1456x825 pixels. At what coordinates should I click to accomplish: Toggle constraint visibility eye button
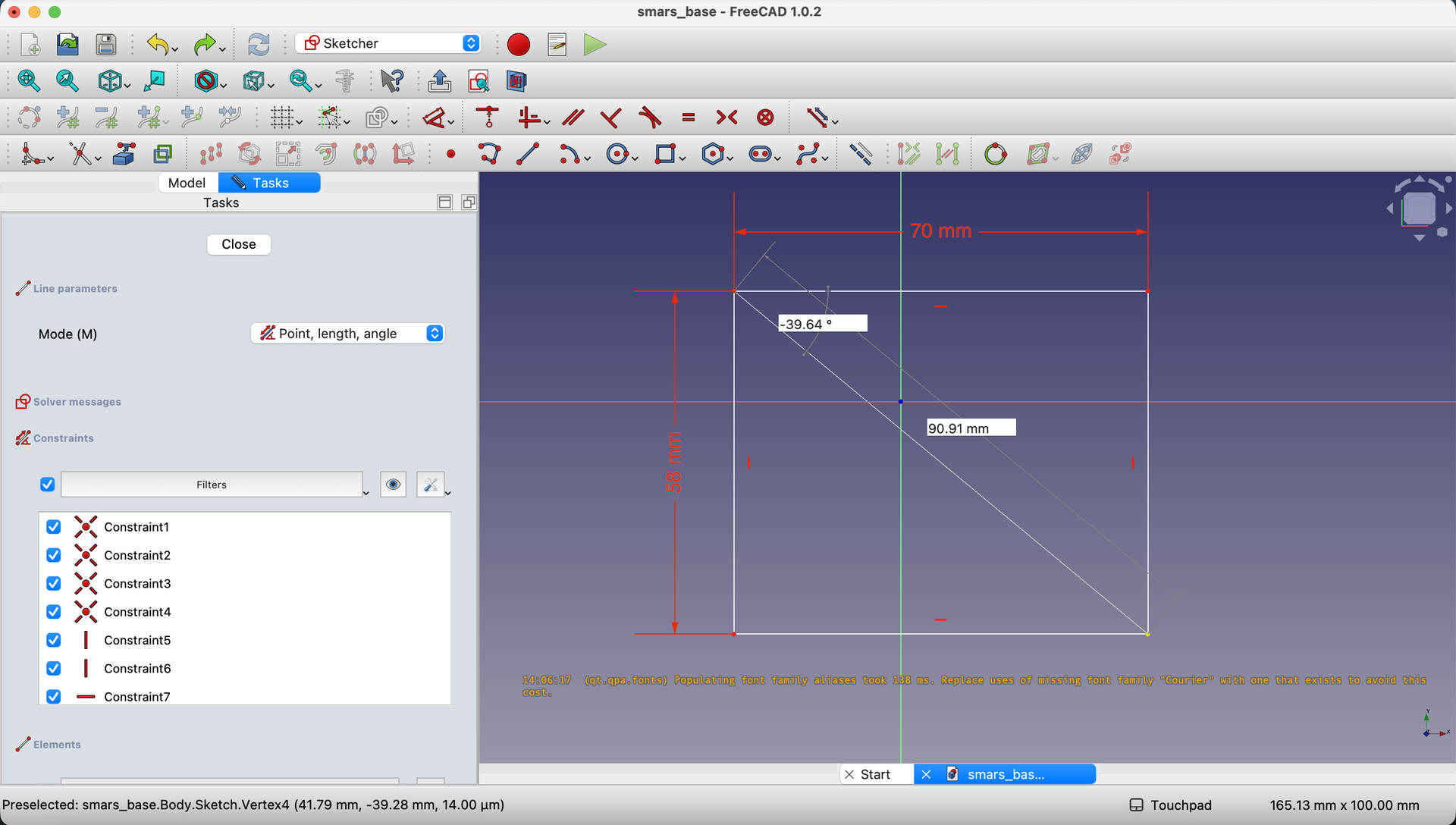click(x=393, y=484)
